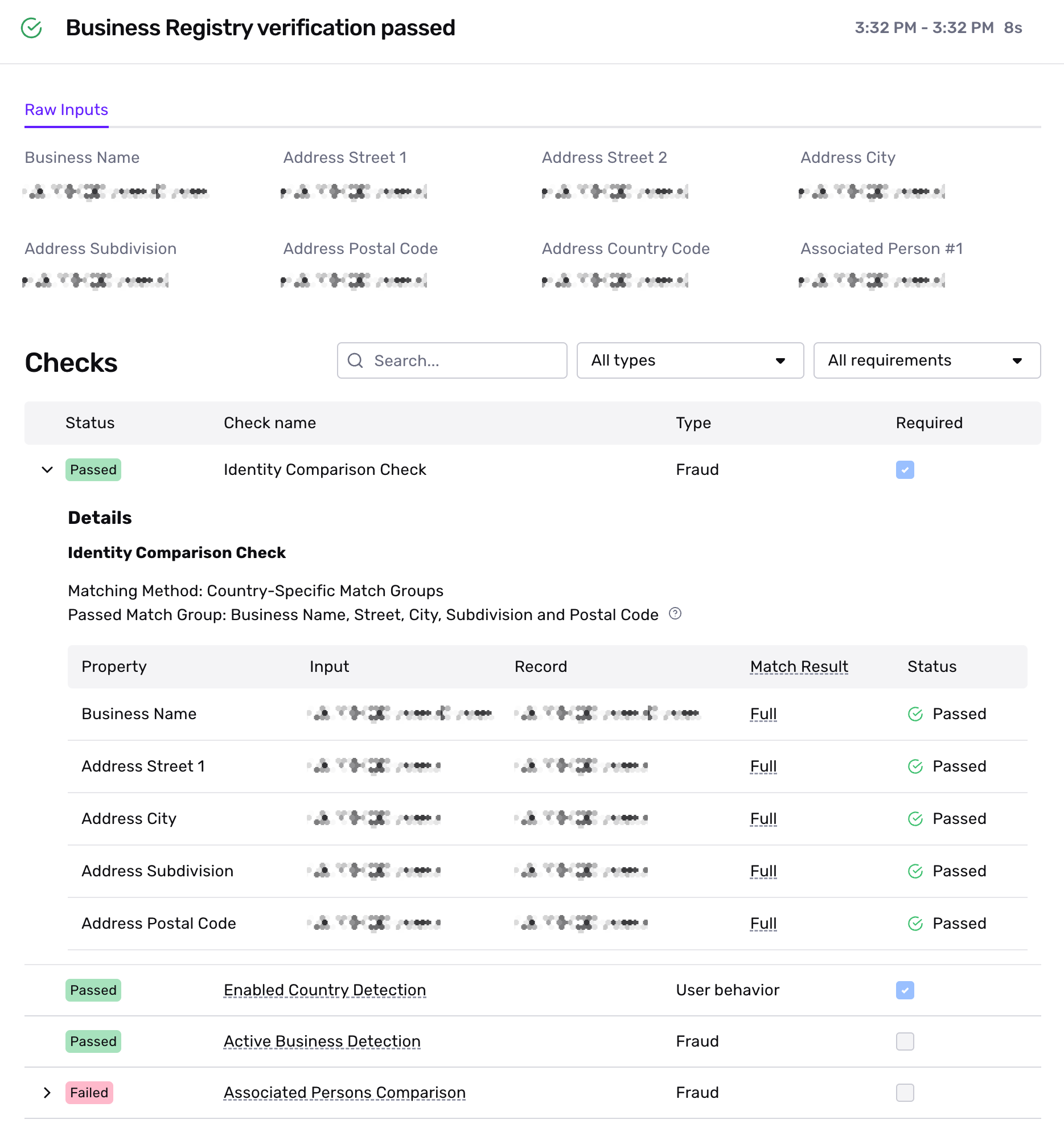This screenshot has width=1064, height=1136.
Task: Click the Enabled Country Detection link
Action: click(324, 990)
